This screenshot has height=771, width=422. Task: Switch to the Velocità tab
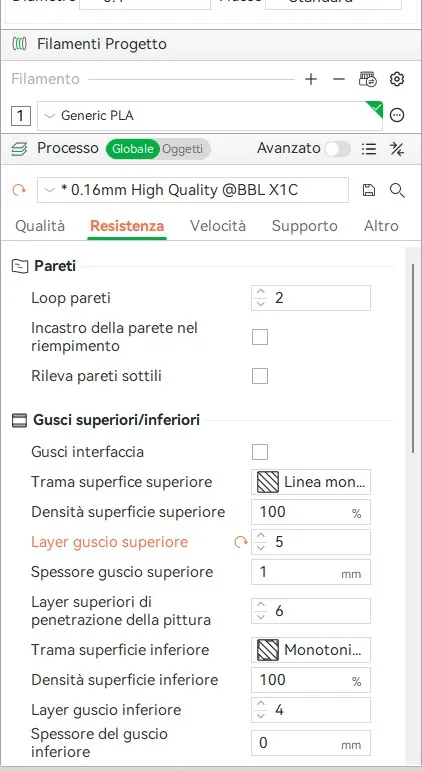point(218,226)
